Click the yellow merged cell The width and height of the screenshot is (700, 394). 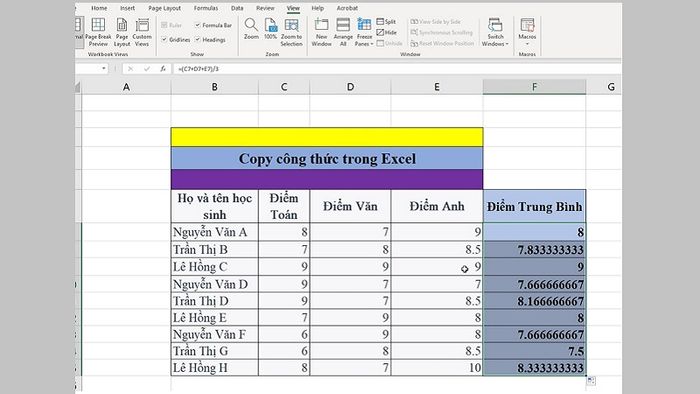point(327,137)
